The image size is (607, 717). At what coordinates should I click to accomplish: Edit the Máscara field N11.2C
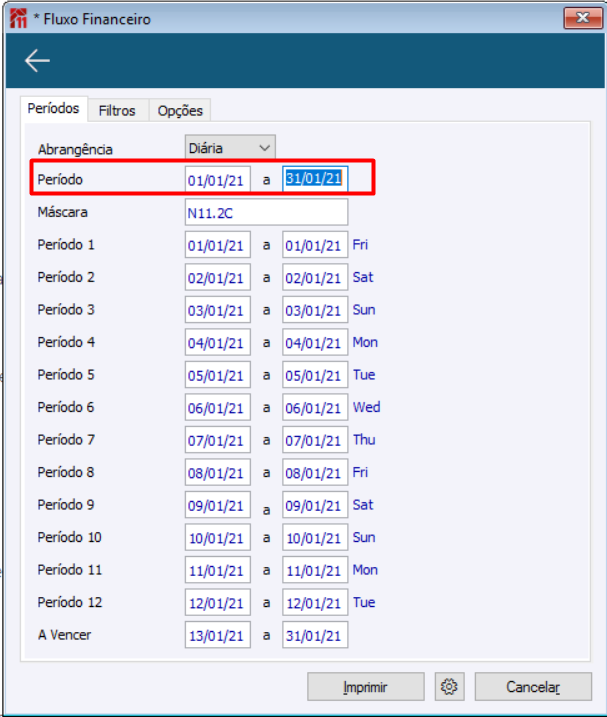tap(266, 212)
